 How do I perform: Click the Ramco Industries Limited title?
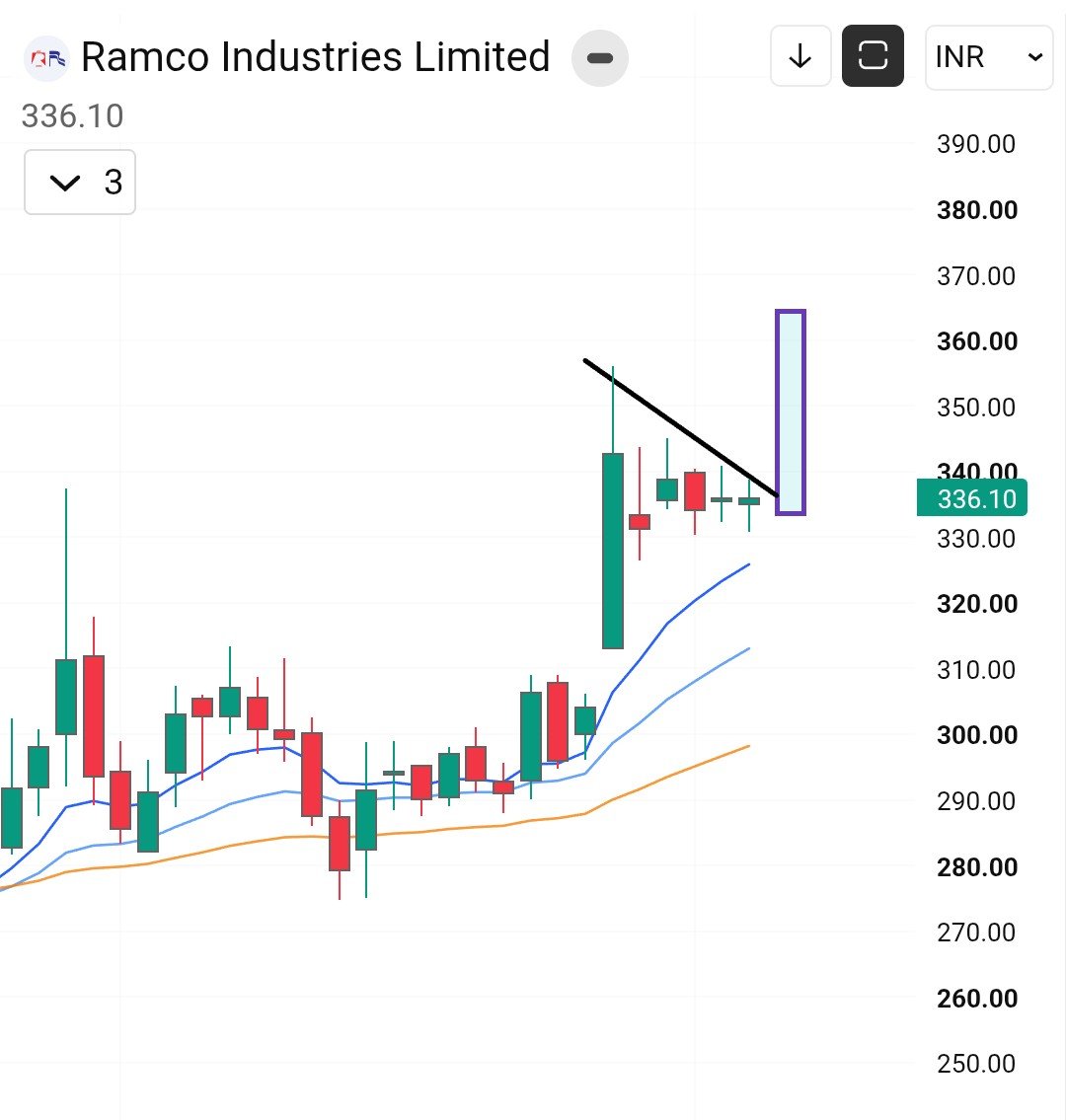pyautogui.click(x=315, y=57)
